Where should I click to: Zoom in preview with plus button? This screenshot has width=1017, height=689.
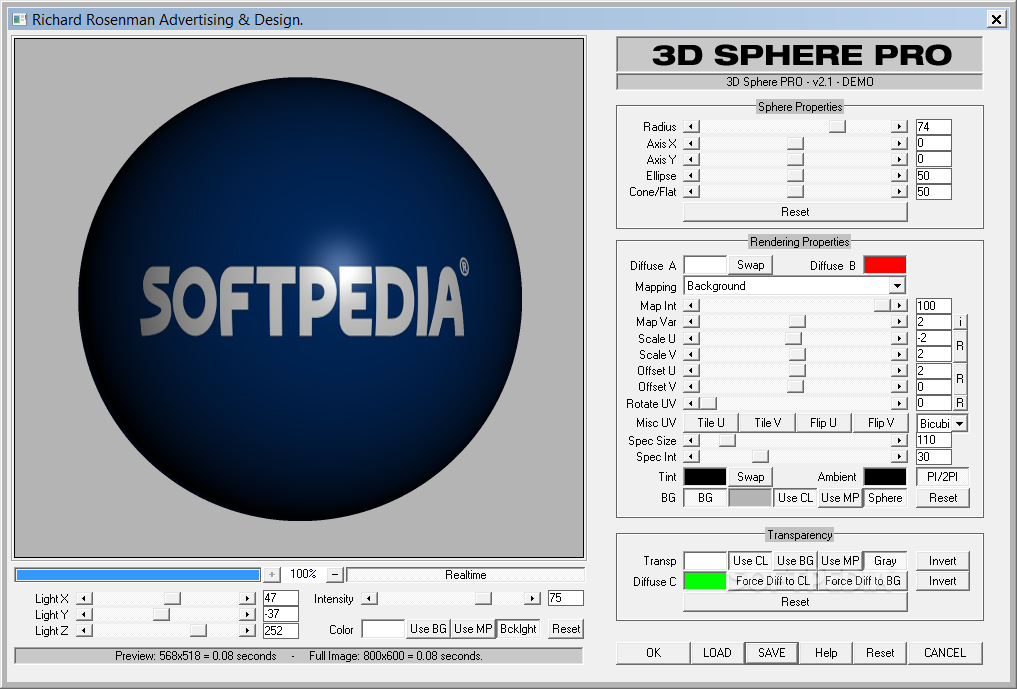tap(272, 575)
